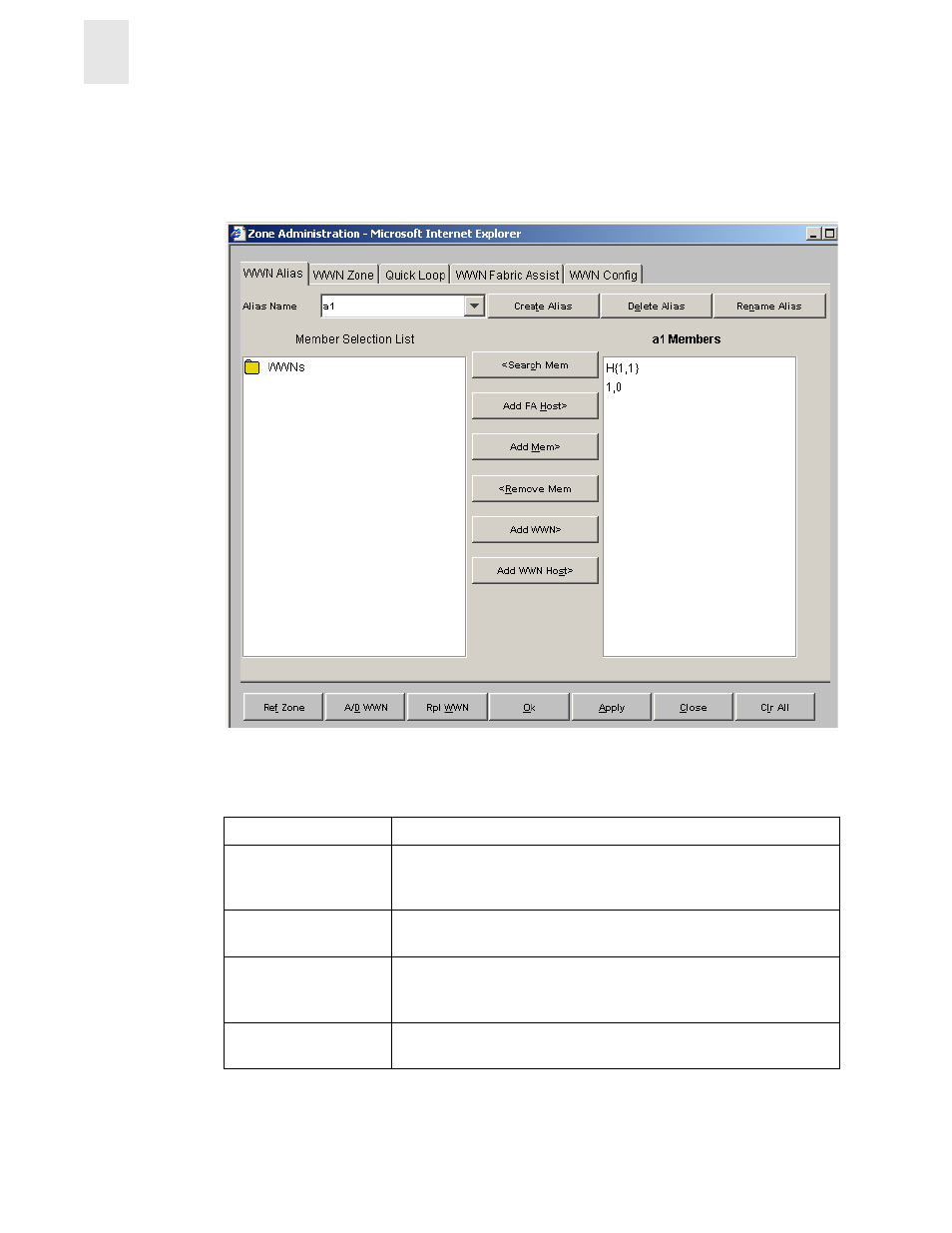Click the Ref Zone button
Image resolution: width=952 pixels, height=1233 pixels.
tap(284, 708)
